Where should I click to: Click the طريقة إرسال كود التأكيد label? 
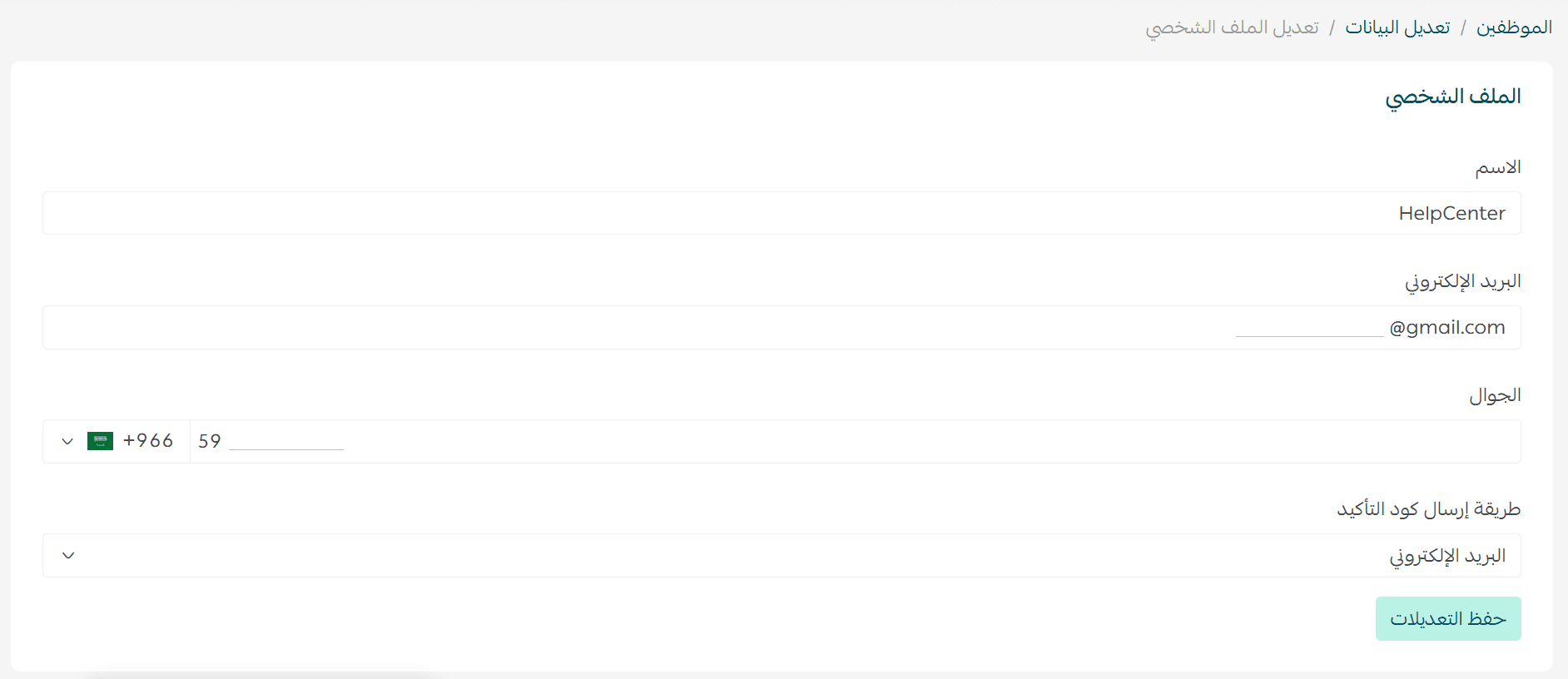[1428, 508]
